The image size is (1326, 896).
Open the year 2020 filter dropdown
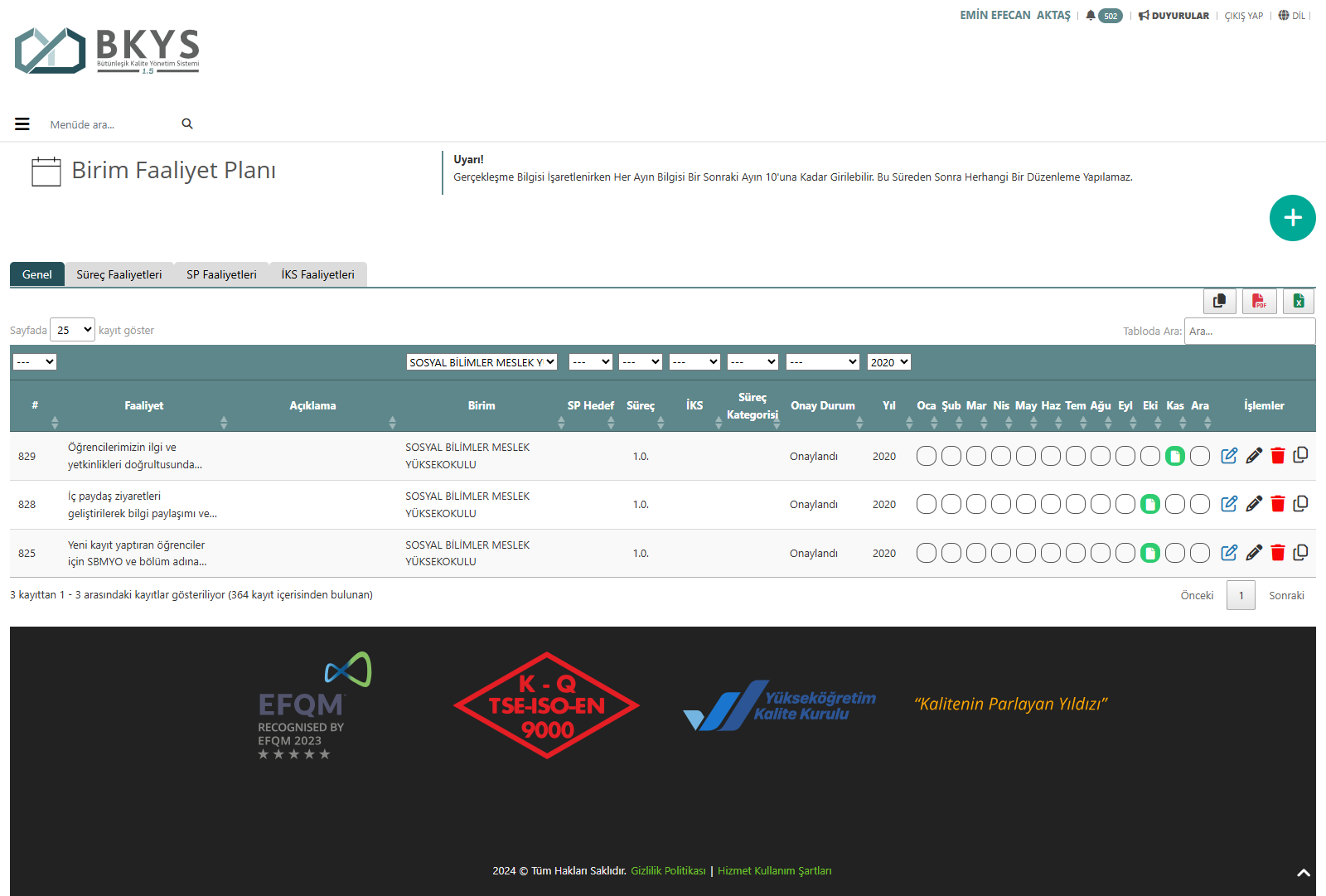(888, 362)
